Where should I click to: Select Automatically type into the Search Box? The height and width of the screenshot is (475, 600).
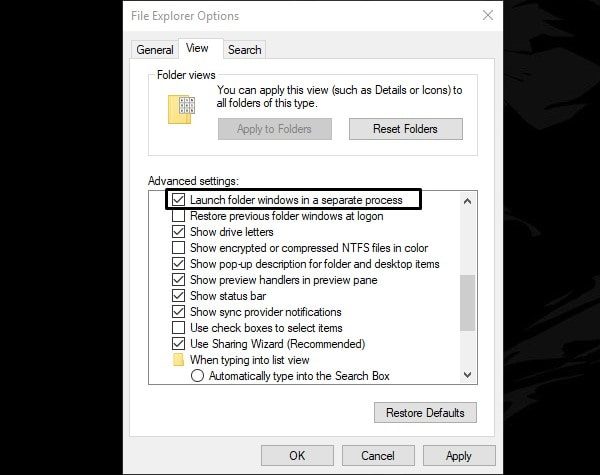pos(197,375)
